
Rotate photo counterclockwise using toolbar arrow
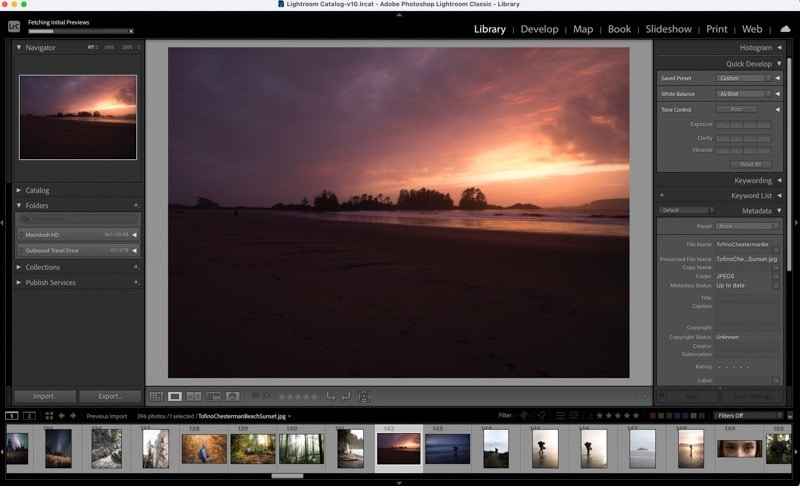click(331, 396)
